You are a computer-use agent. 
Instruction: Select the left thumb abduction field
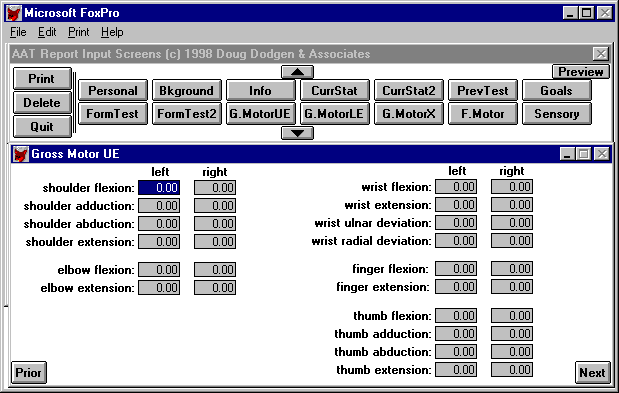(x=456, y=352)
